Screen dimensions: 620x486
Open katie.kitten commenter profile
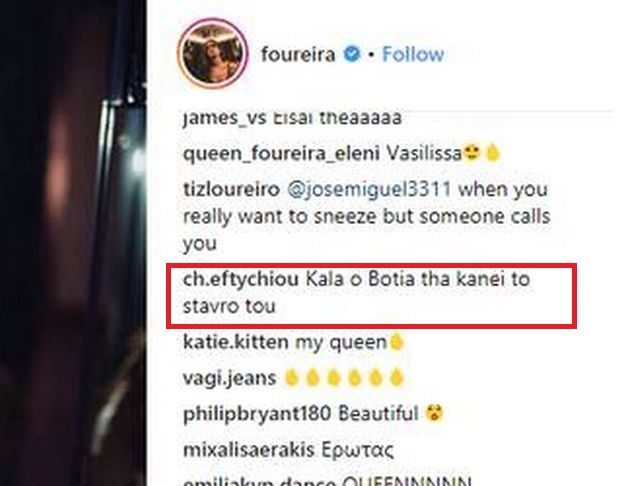236,342
